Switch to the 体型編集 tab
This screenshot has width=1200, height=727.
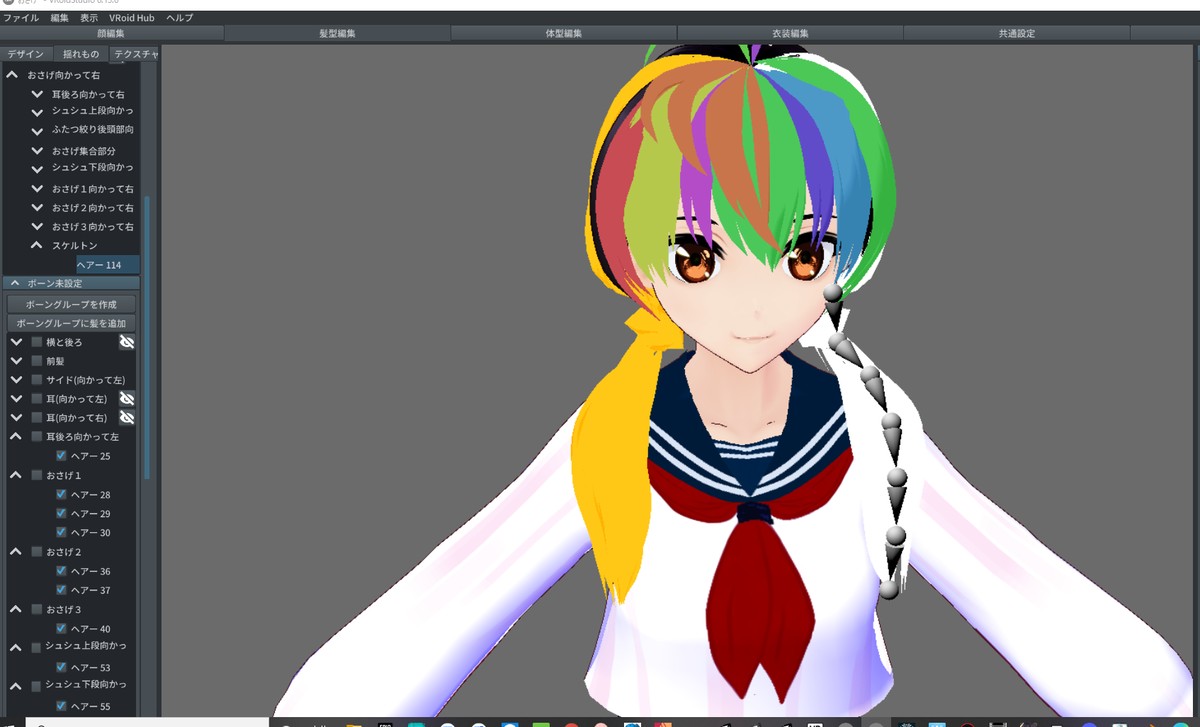coord(564,33)
